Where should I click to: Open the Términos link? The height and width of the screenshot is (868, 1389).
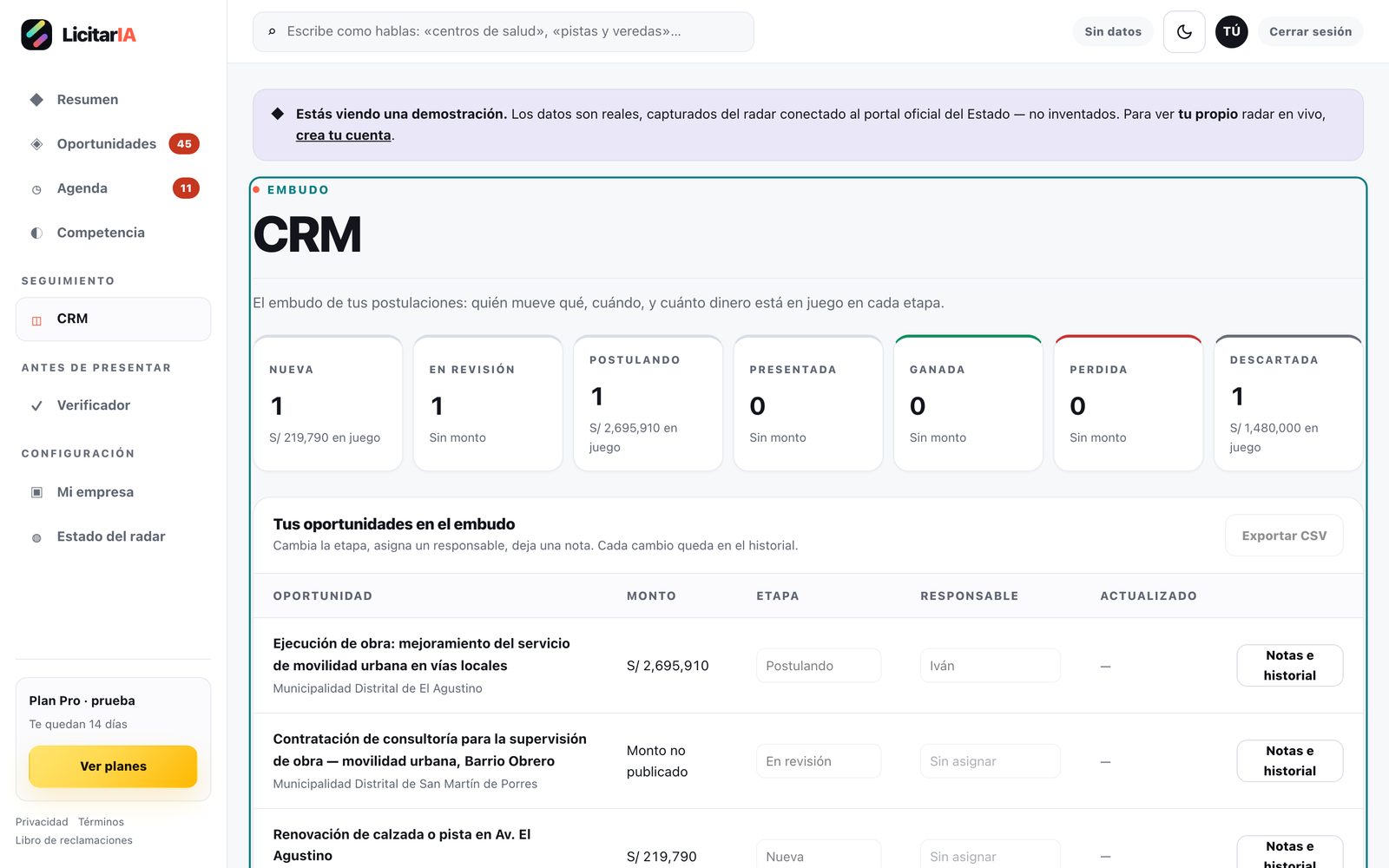[101, 822]
